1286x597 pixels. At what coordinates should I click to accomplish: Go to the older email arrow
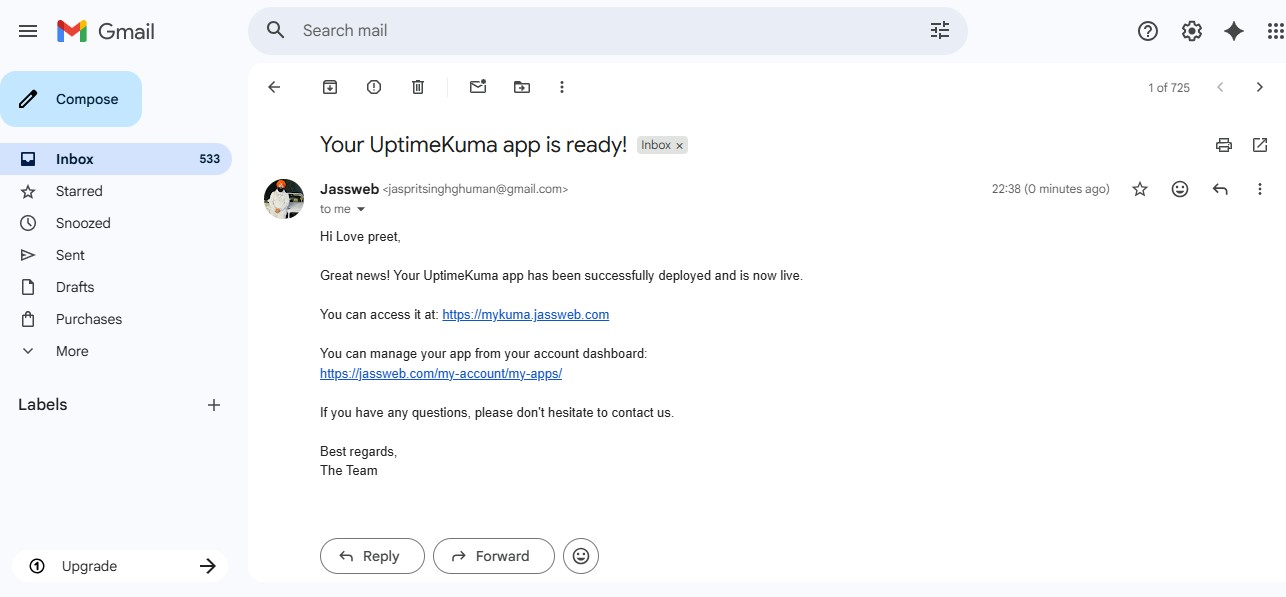click(x=1260, y=87)
